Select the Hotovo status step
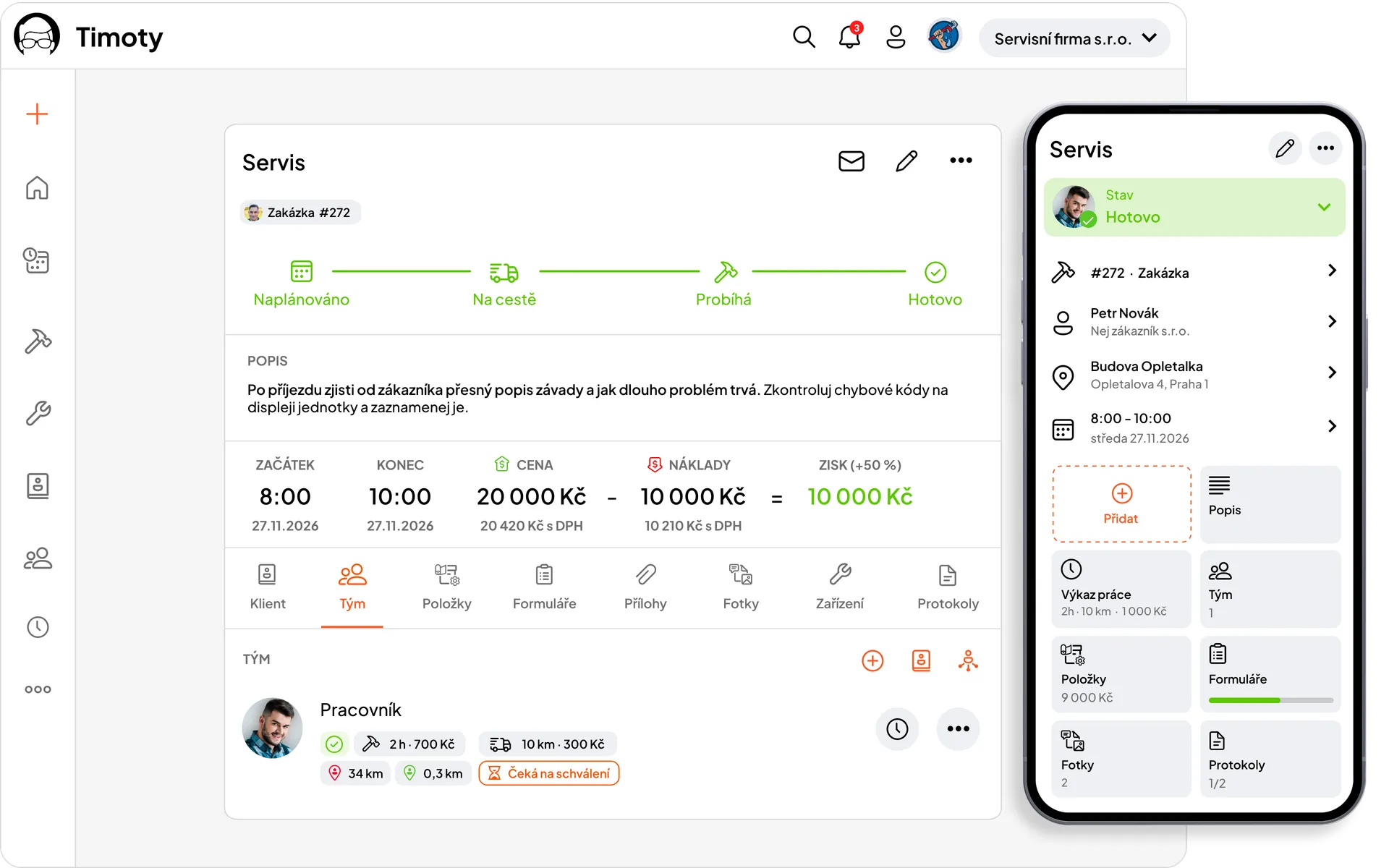 [x=935, y=284]
